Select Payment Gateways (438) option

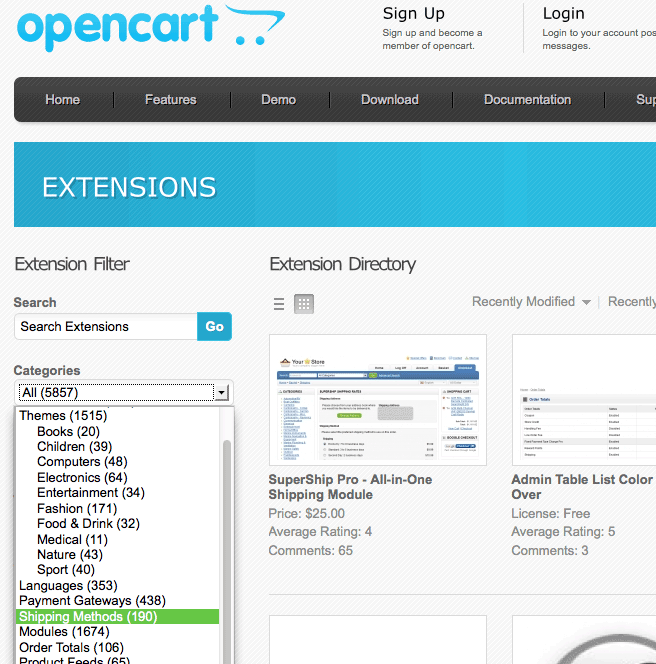(91, 601)
